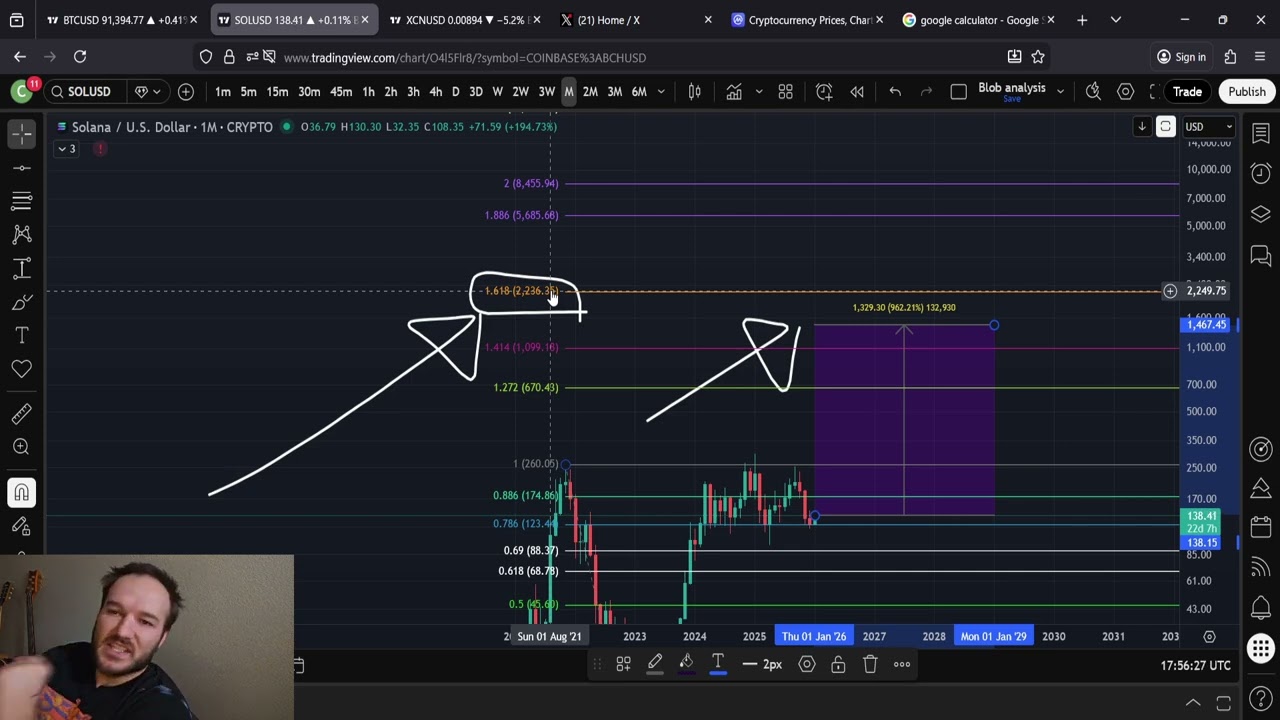The height and width of the screenshot is (720, 1280).
Task: Click the scroll-to-latest down arrow button
Action: (1142, 126)
